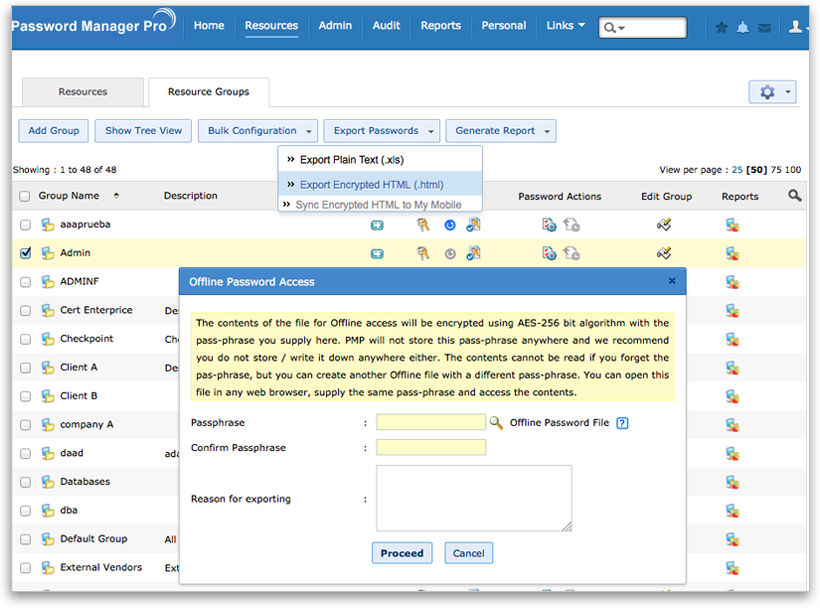Viewport: 820px width, 612px height.
Task: Click the Reason for exporting text area
Action: tap(474, 498)
